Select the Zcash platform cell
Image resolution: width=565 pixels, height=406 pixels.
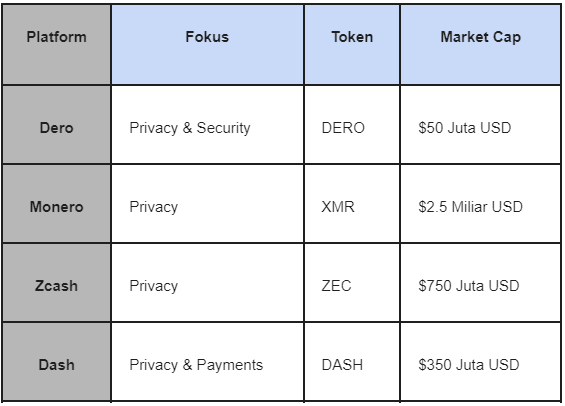coord(57,283)
